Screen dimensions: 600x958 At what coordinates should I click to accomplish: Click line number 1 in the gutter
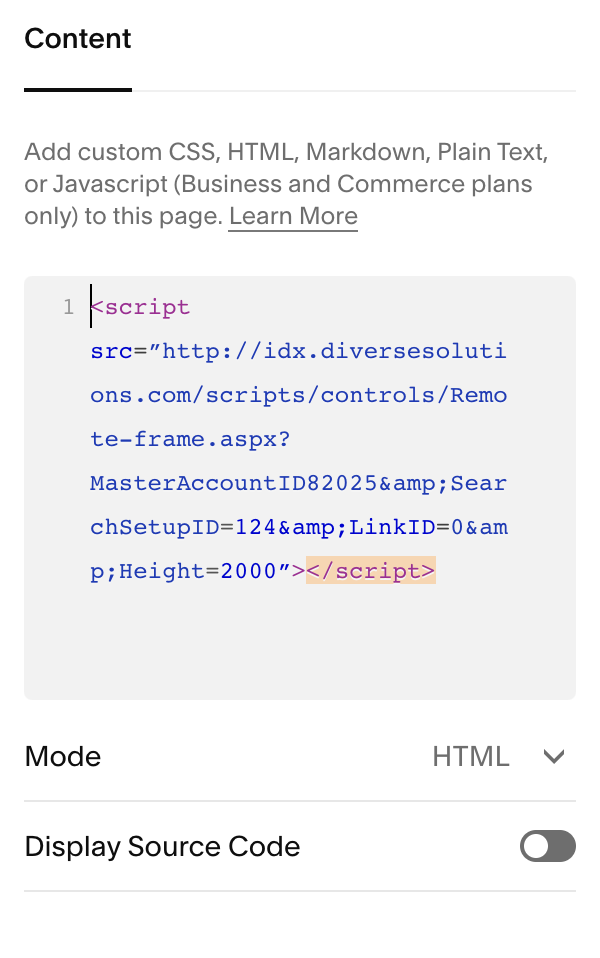coord(68,308)
